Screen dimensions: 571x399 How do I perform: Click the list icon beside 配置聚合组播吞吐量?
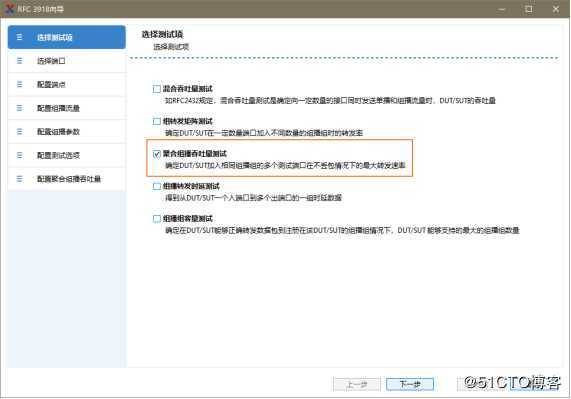pyautogui.click(x=19, y=179)
